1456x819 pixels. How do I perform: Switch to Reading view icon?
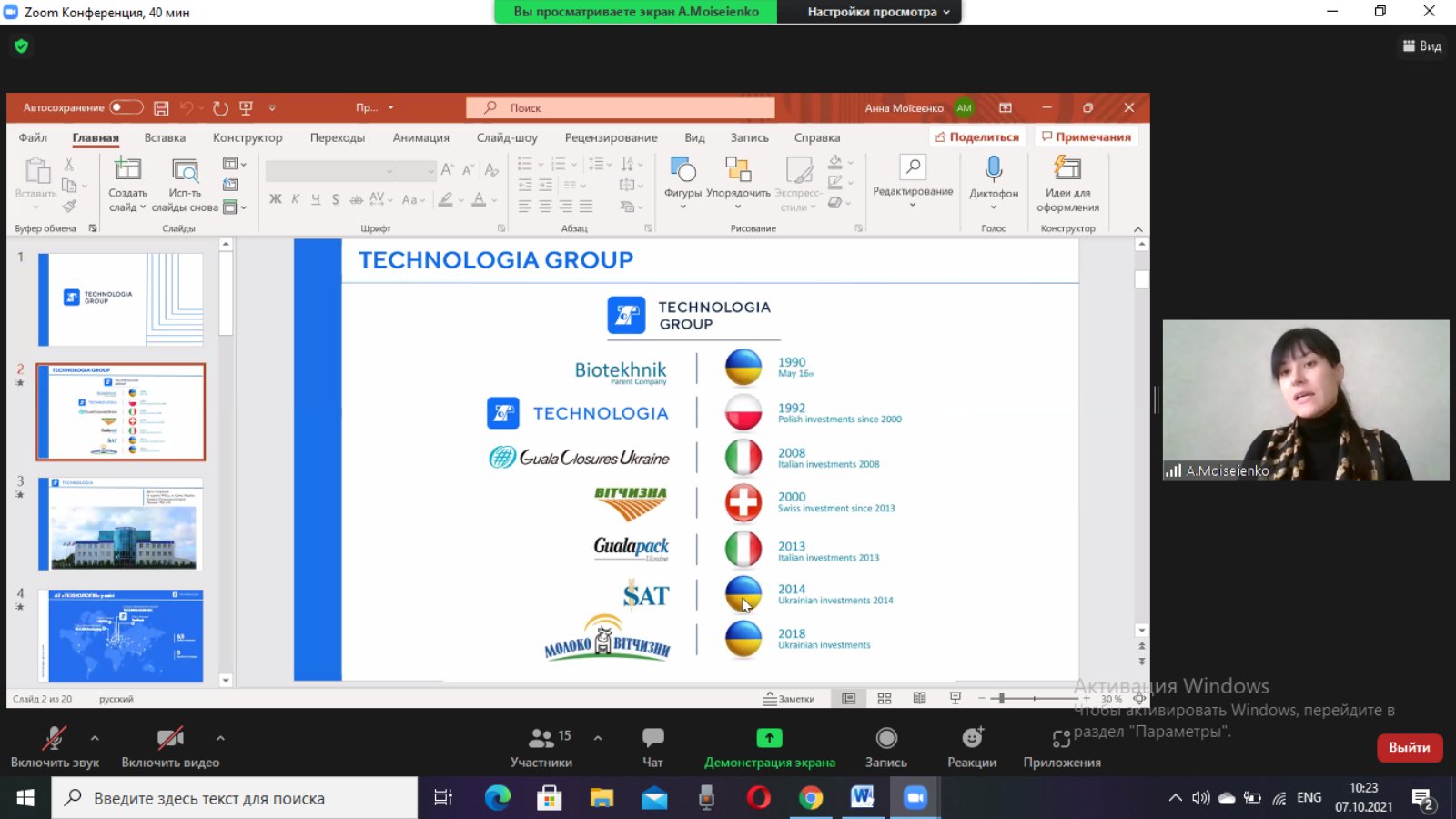[920, 699]
